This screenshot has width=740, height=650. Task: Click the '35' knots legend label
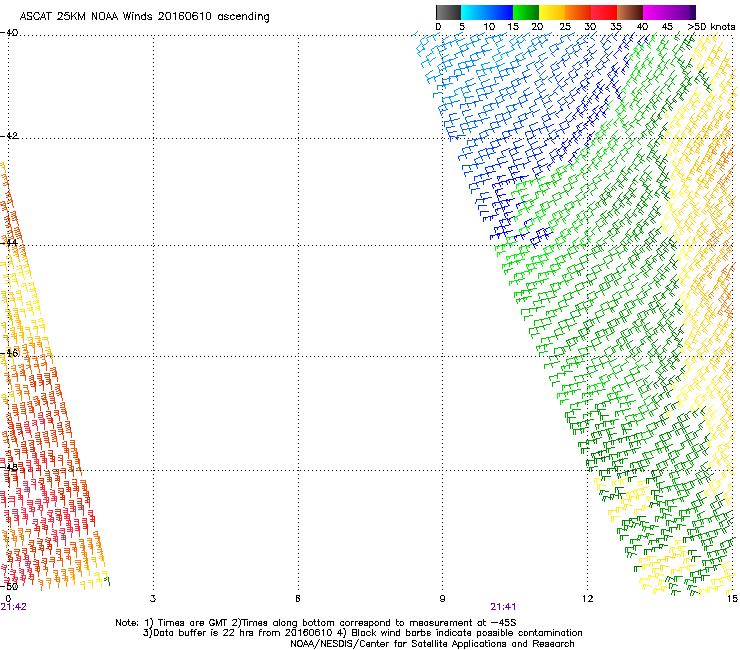[616, 27]
